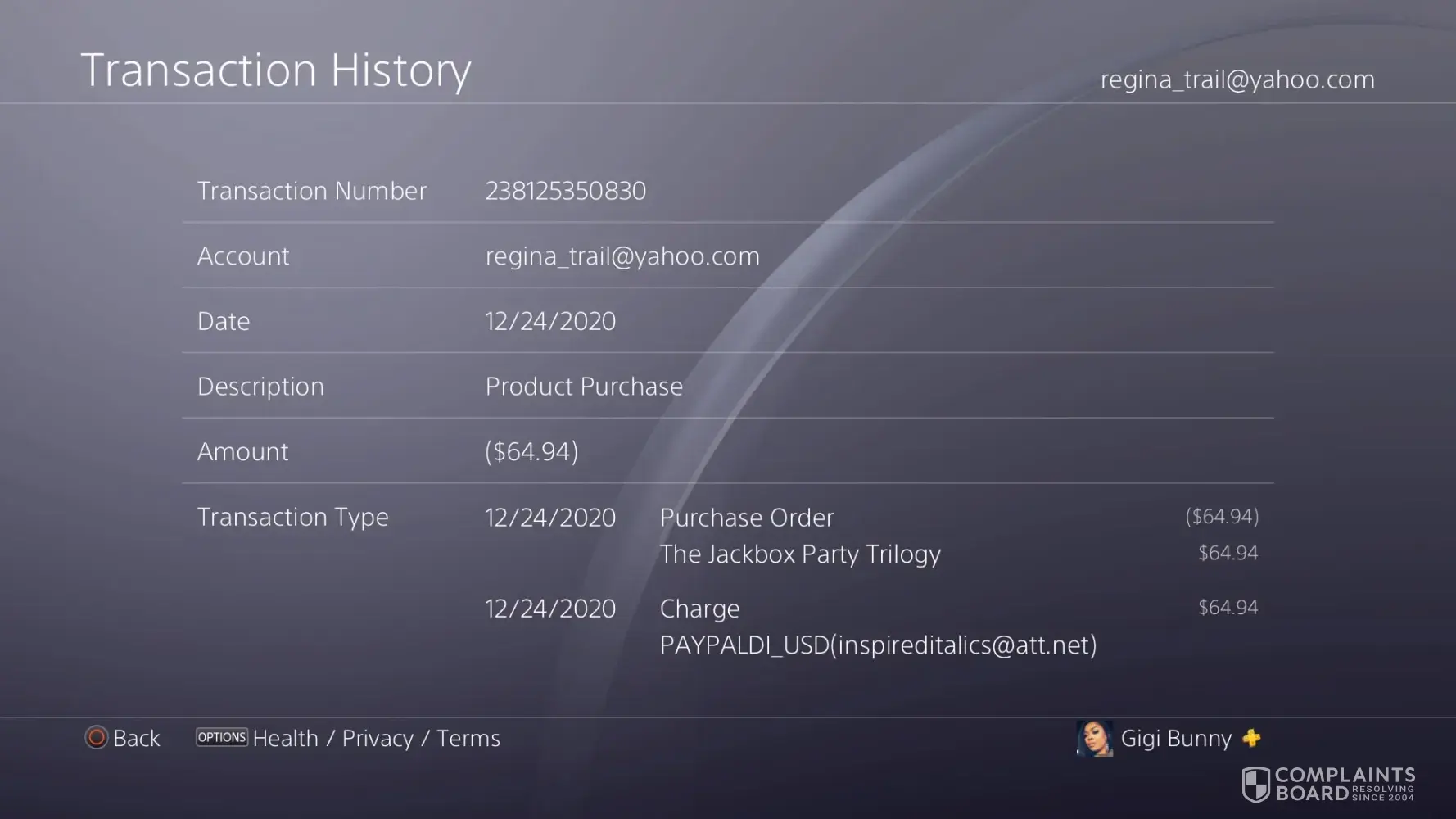The width and height of the screenshot is (1456, 819).
Task: Click The Jackbox Party Trilogy item
Action: pyautogui.click(x=800, y=554)
